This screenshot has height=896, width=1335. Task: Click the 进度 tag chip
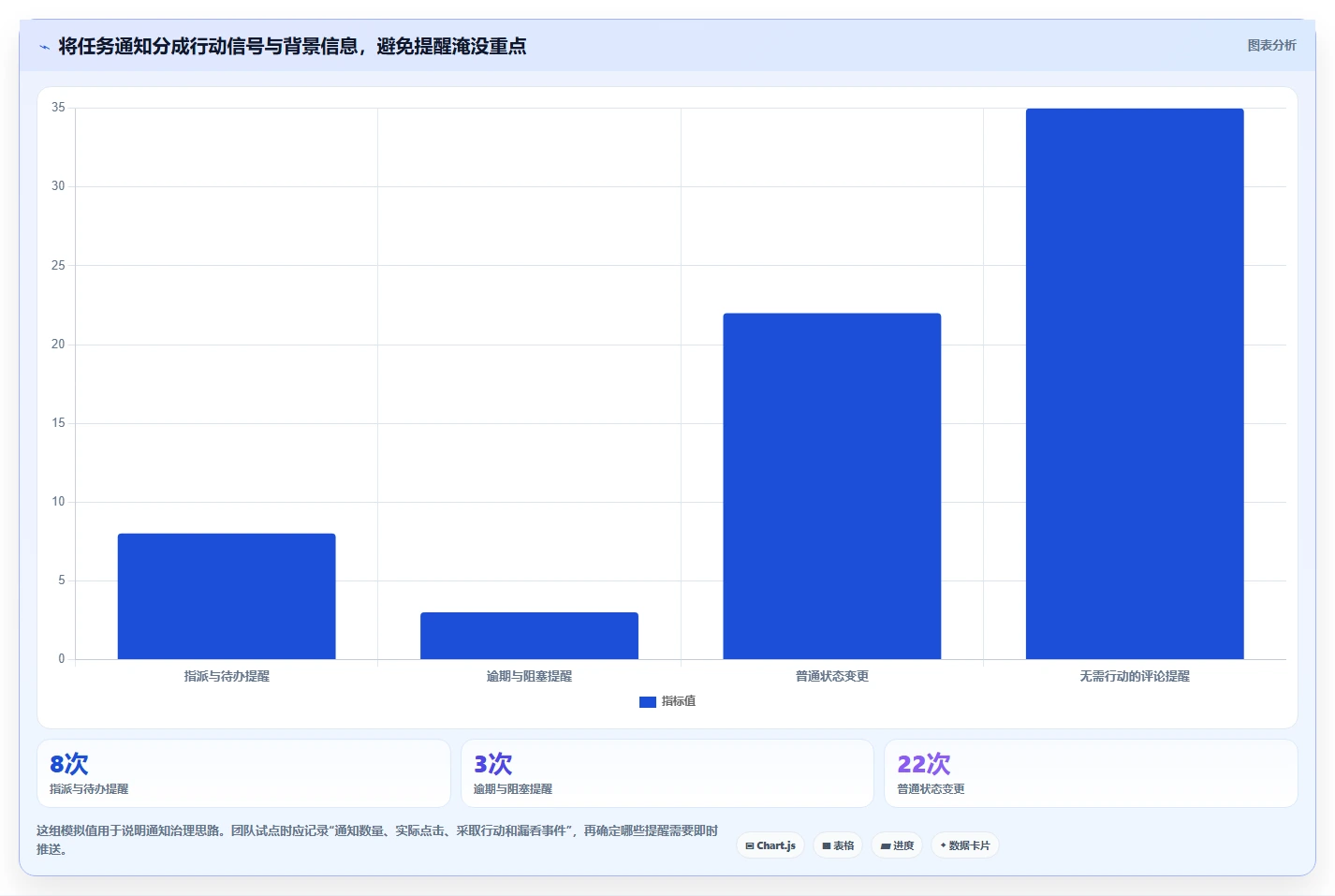(897, 845)
